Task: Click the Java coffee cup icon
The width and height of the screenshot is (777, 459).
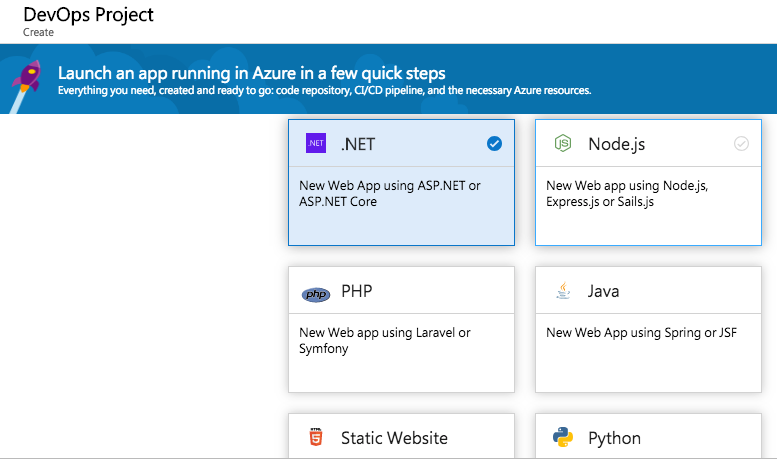Action: 563,291
